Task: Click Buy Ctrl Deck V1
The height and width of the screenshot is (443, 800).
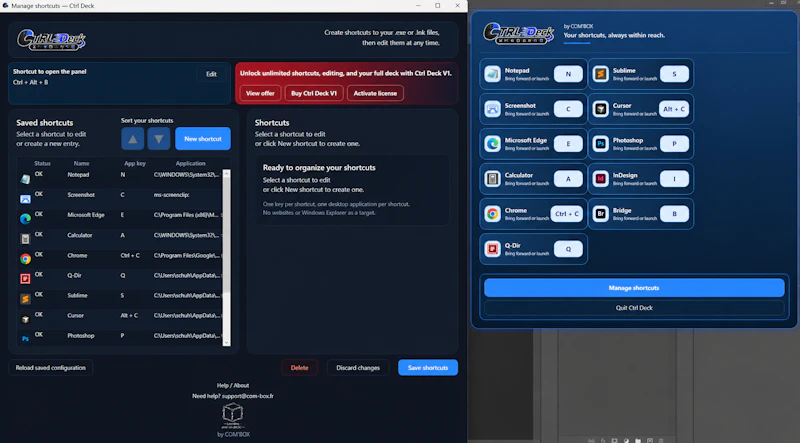Action: [314, 93]
